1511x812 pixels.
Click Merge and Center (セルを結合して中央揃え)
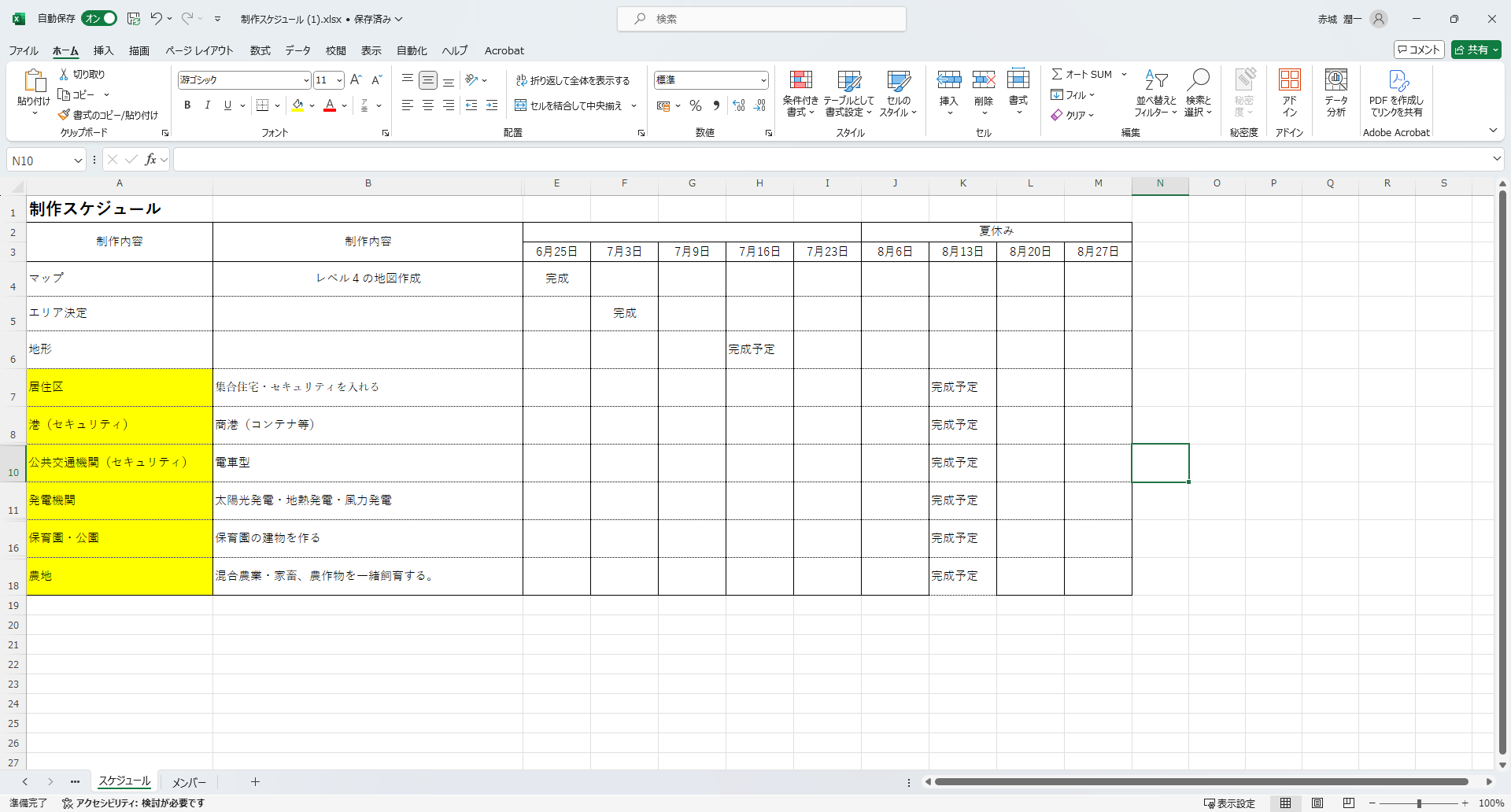(x=568, y=105)
